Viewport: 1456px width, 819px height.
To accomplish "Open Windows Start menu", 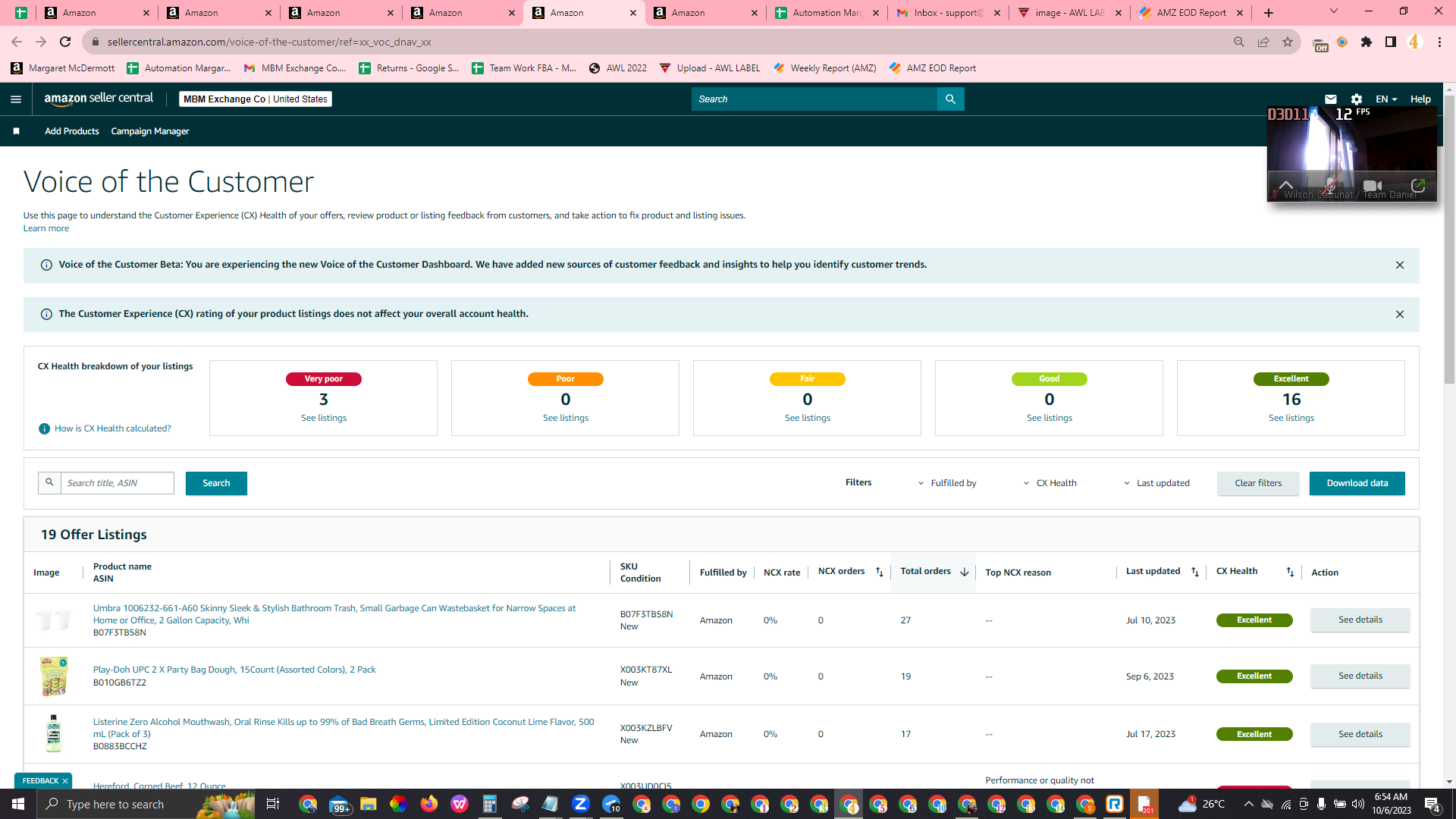I will coord(18,804).
